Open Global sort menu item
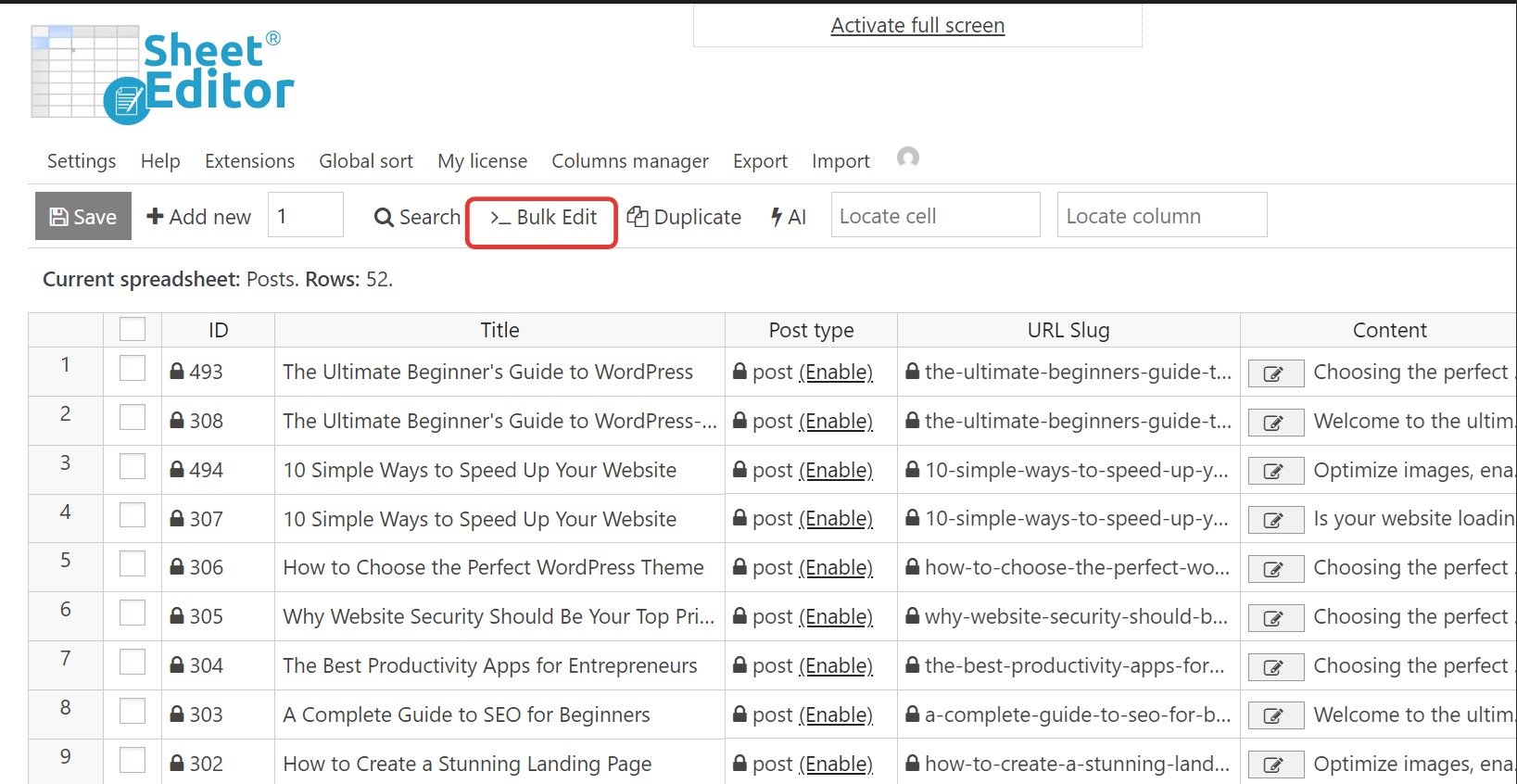This screenshot has height=784, width=1517. coord(366,161)
